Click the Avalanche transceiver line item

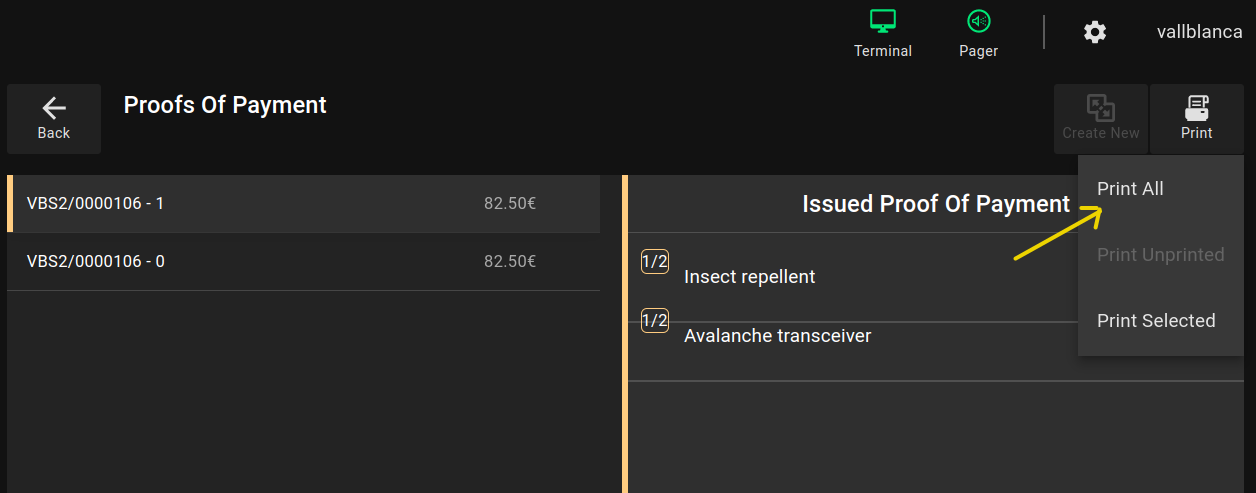(x=777, y=336)
